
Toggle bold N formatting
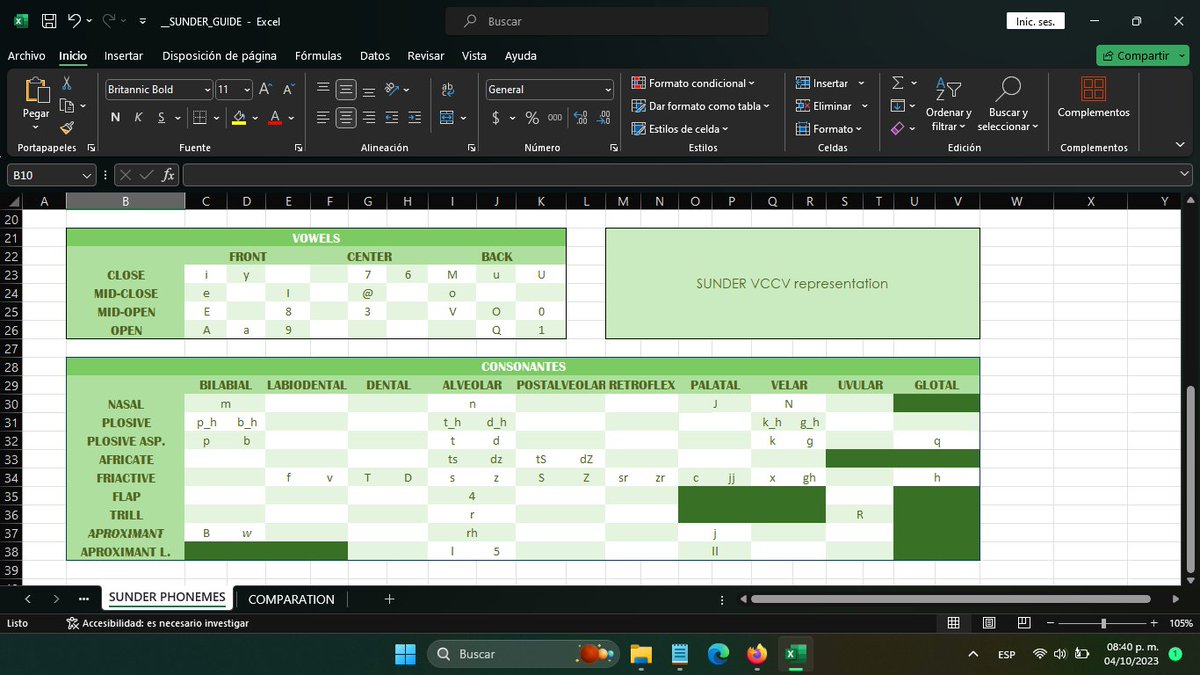point(115,117)
